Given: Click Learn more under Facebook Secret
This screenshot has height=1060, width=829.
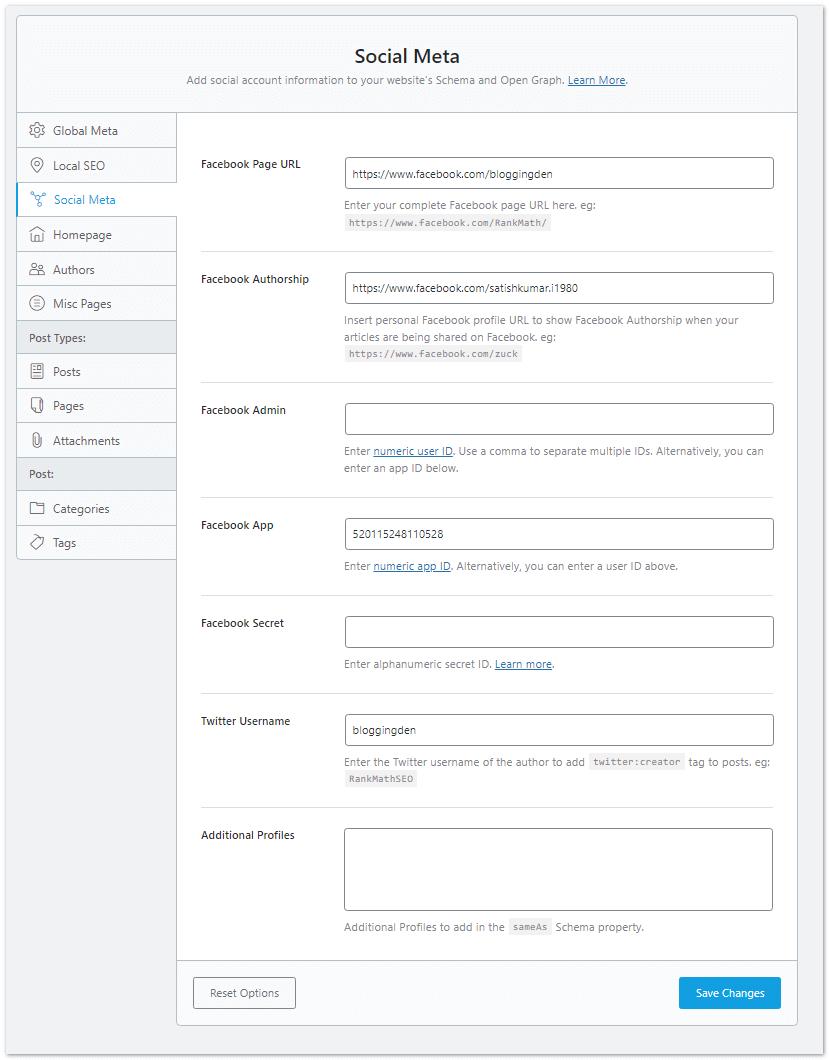Looking at the screenshot, I should [x=523, y=665].
